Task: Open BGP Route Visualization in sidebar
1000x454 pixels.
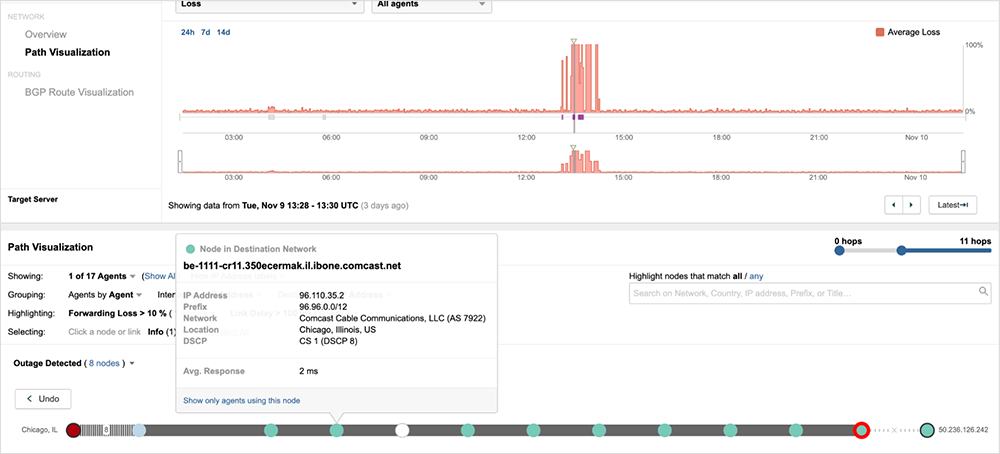Action: coord(79,92)
